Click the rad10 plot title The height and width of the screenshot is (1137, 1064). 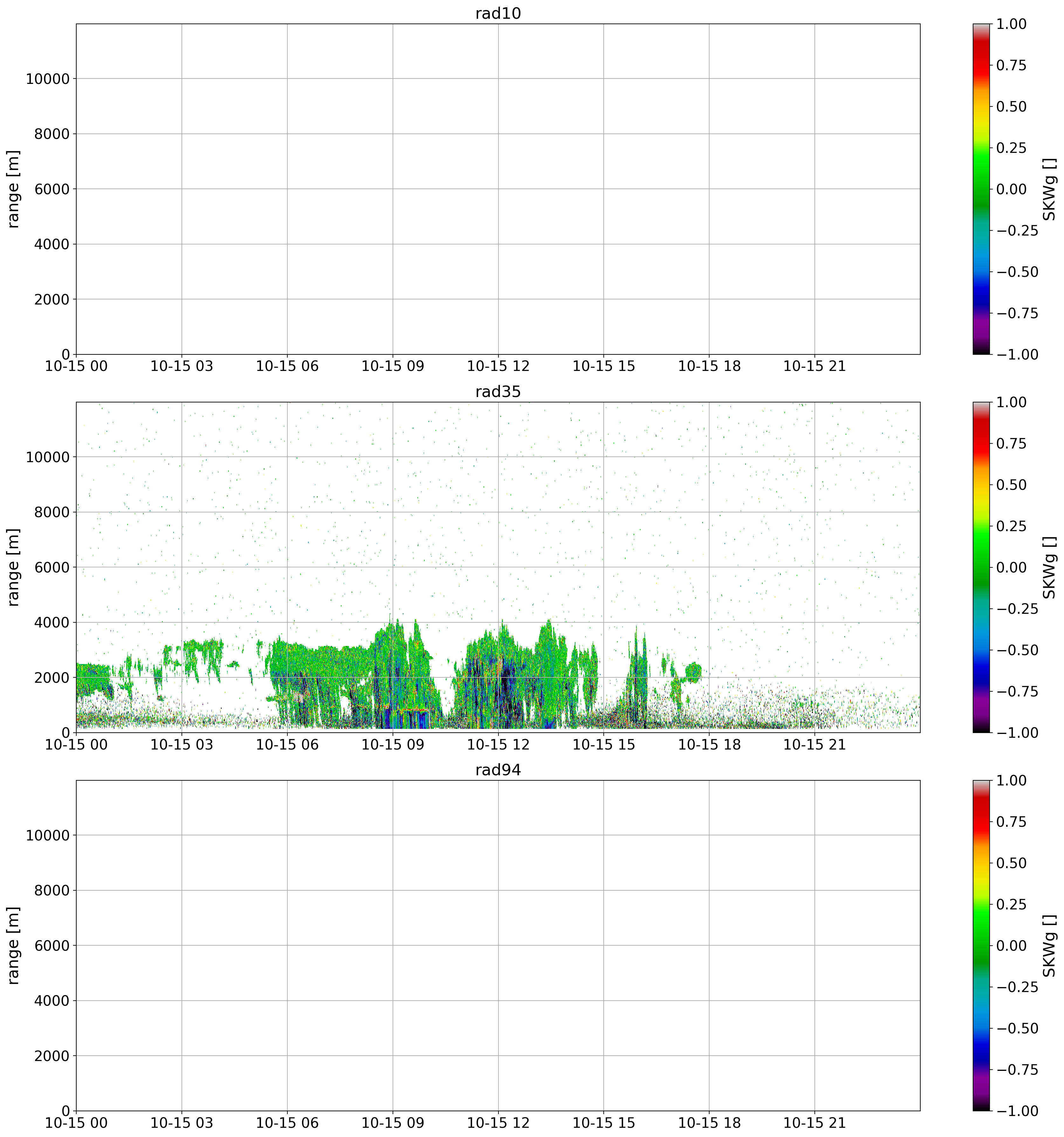click(498, 14)
